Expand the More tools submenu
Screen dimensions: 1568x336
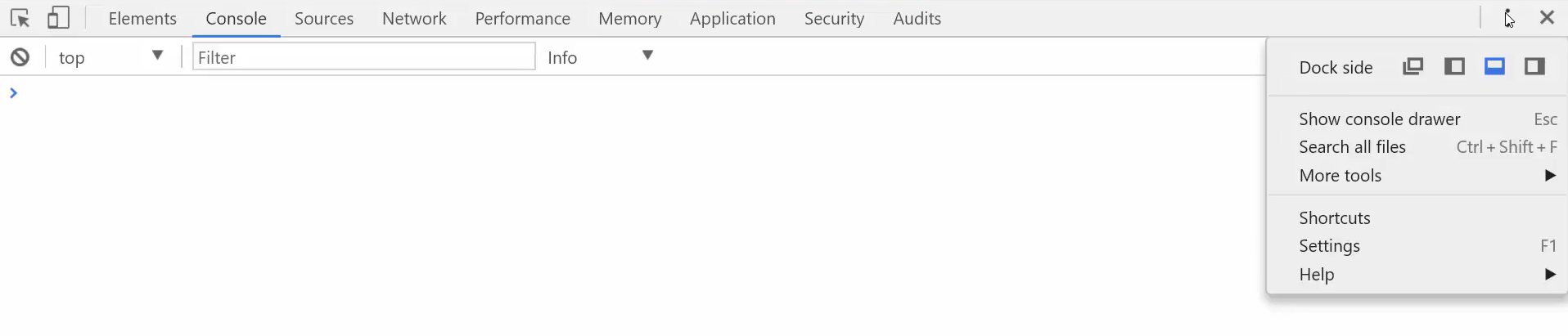tap(1418, 176)
